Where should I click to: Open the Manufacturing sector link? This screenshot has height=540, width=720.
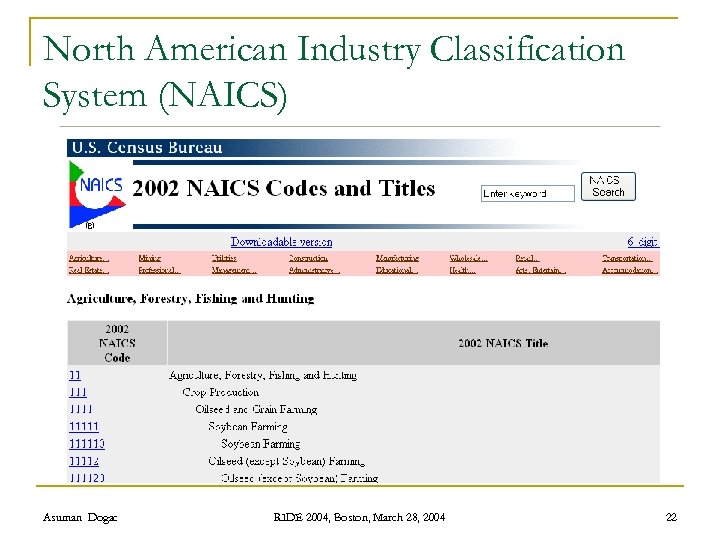[x=397, y=258]
